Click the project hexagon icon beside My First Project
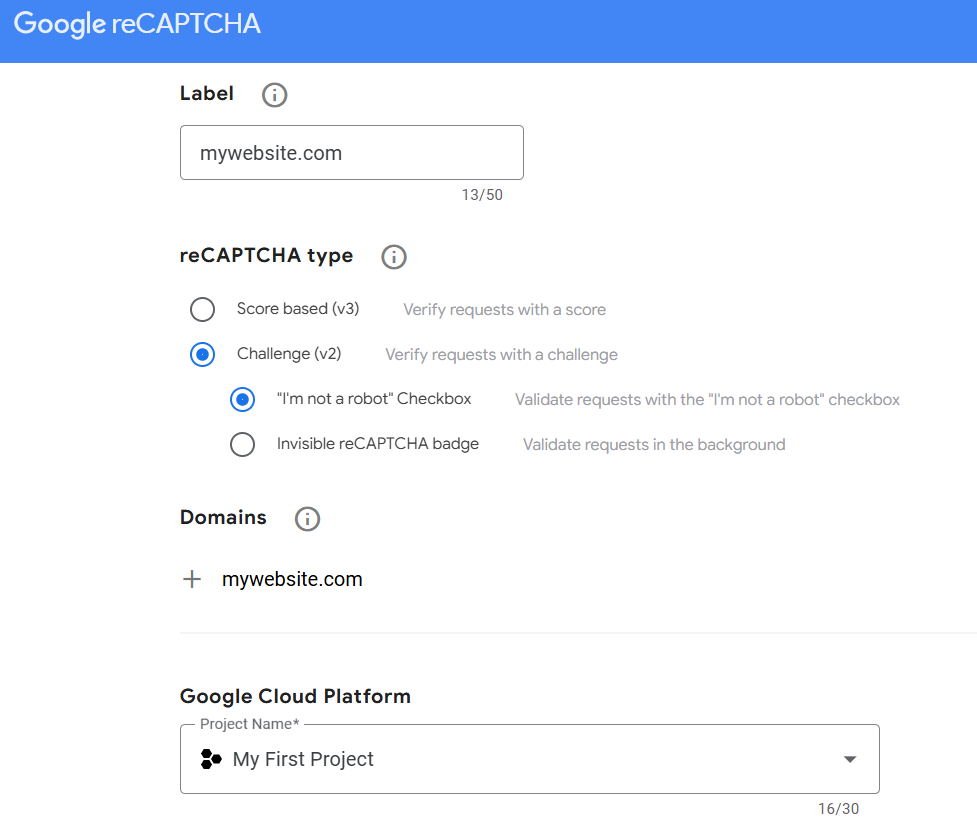Viewport: 977px width, 819px height. click(211, 759)
